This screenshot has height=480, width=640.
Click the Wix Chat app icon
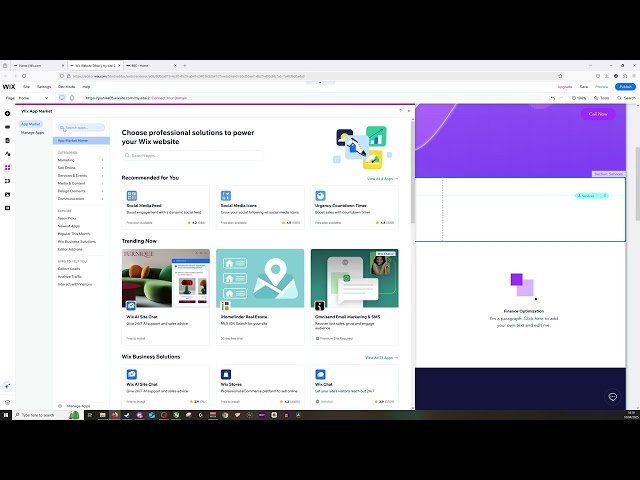(x=320, y=374)
